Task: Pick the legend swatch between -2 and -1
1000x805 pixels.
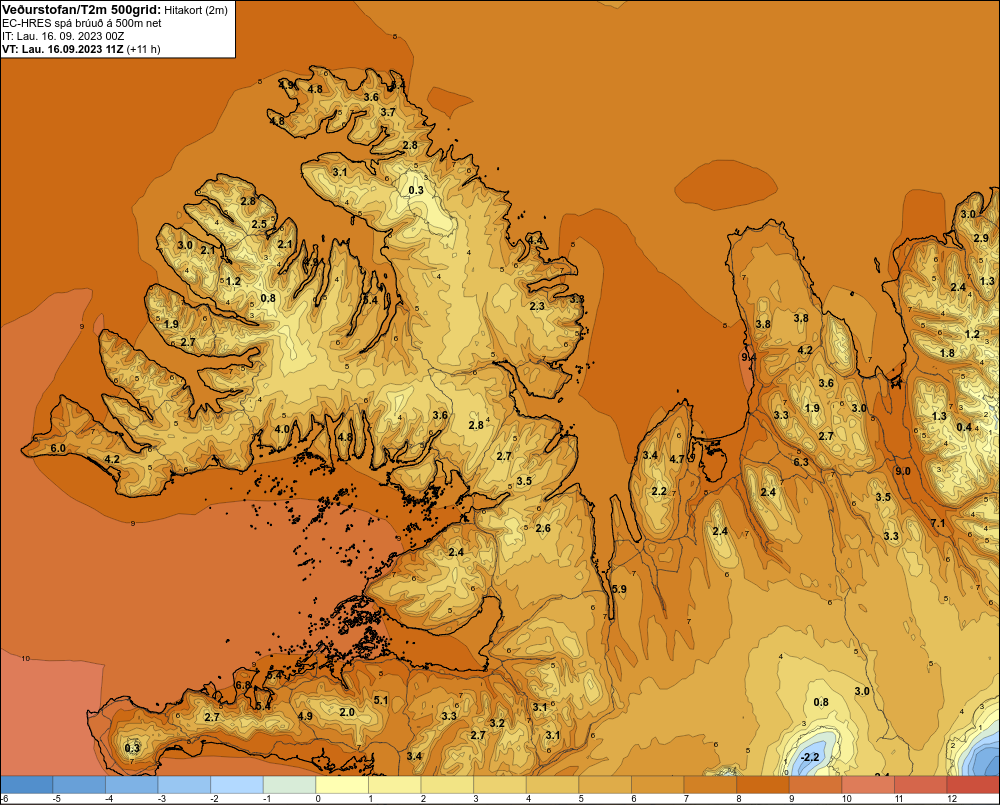Action: [x=237, y=785]
